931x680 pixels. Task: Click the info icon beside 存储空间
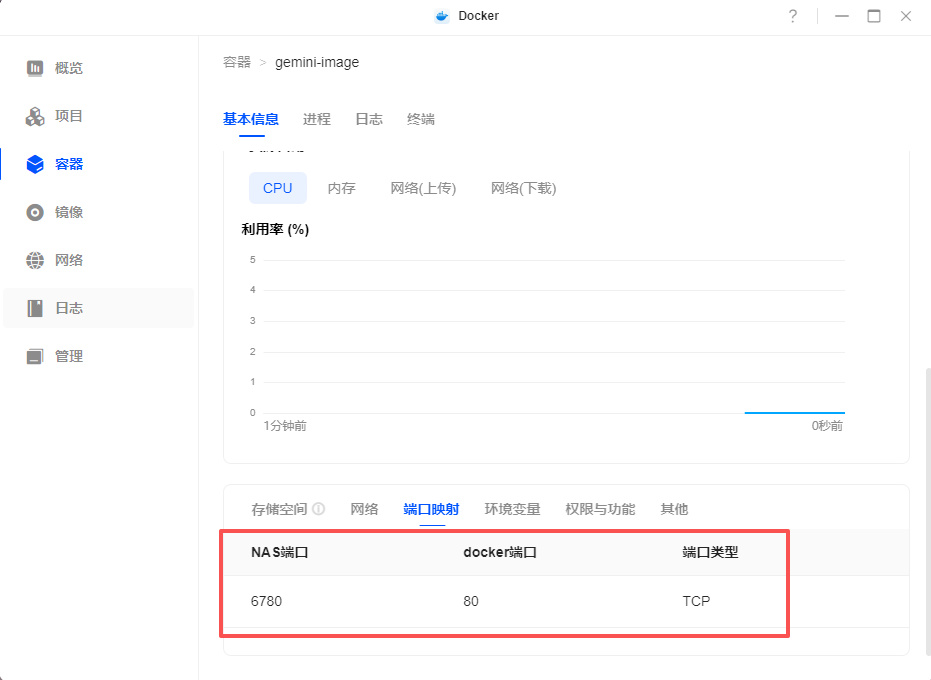coord(319,509)
